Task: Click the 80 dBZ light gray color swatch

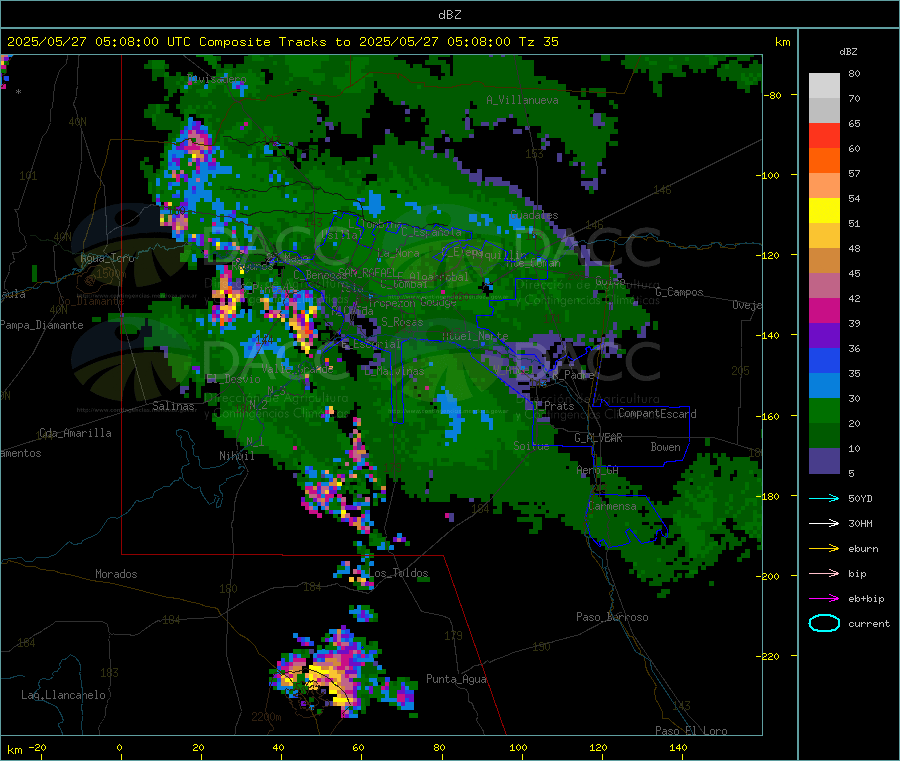Action: pos(824,86)
